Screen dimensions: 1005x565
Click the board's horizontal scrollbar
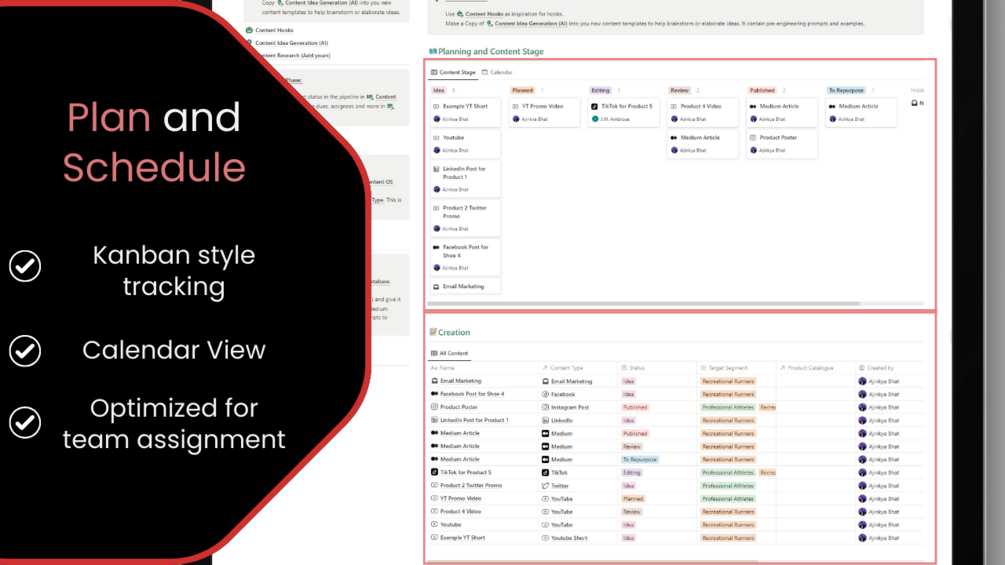click(x=643, y=304)
